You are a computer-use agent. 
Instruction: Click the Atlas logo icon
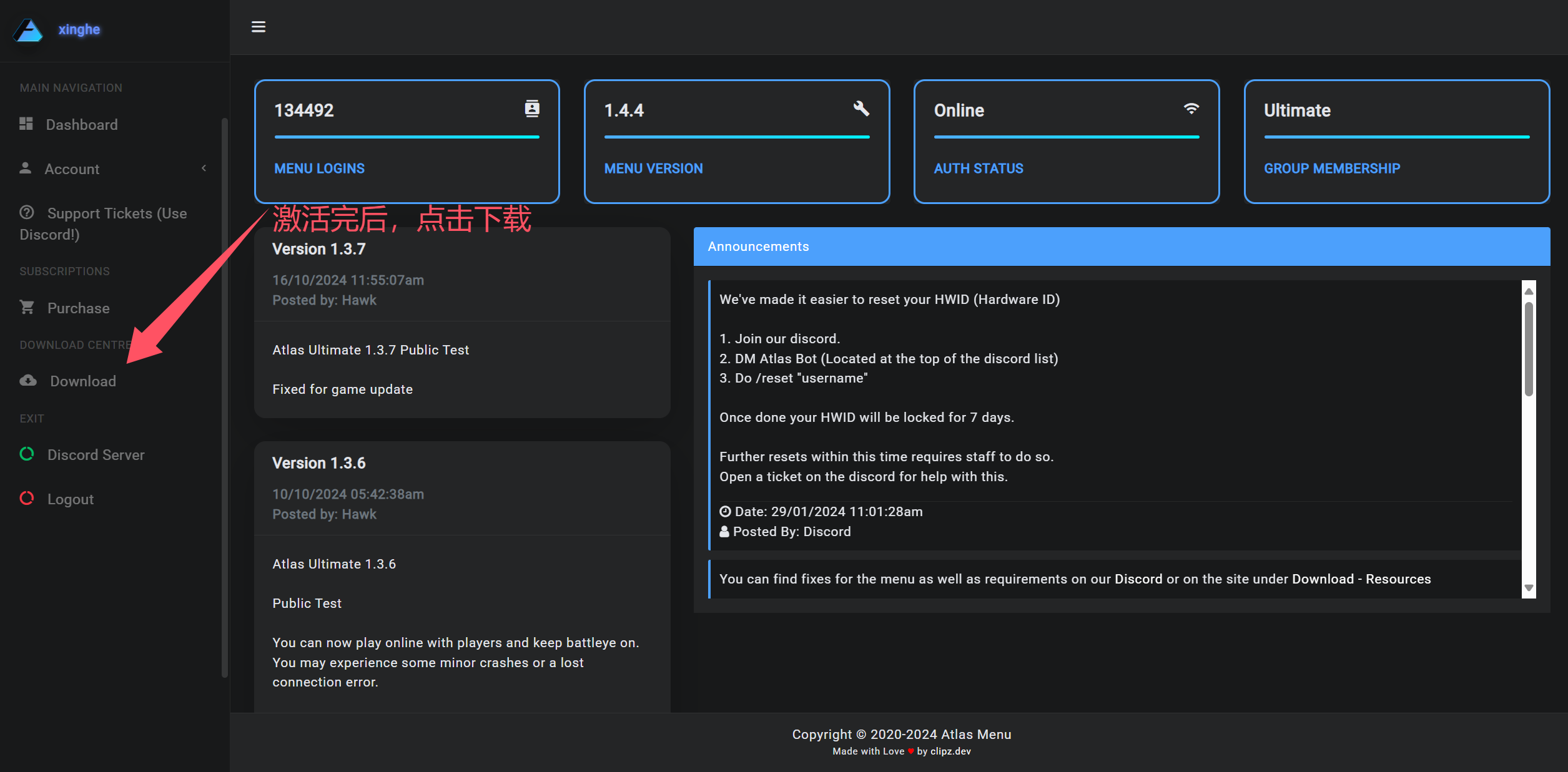coord(28,30)
